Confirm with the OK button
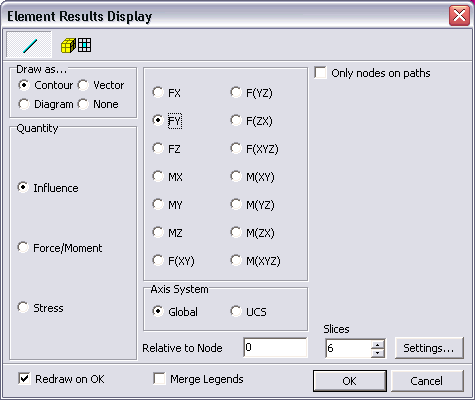The width and height of the screenshot is (475, 400). 350,381
